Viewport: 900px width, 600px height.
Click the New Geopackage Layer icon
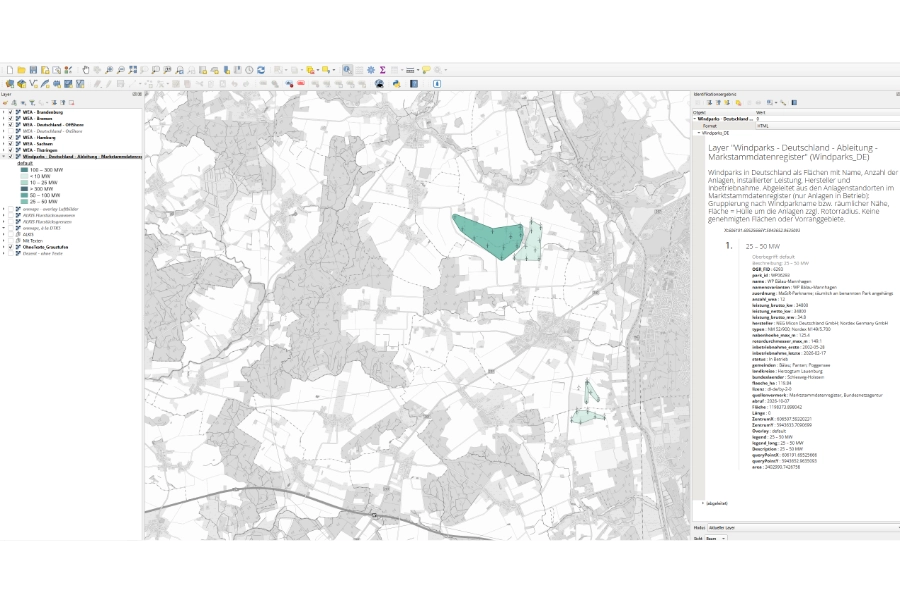pyautogui.click(x=21, y=84)
